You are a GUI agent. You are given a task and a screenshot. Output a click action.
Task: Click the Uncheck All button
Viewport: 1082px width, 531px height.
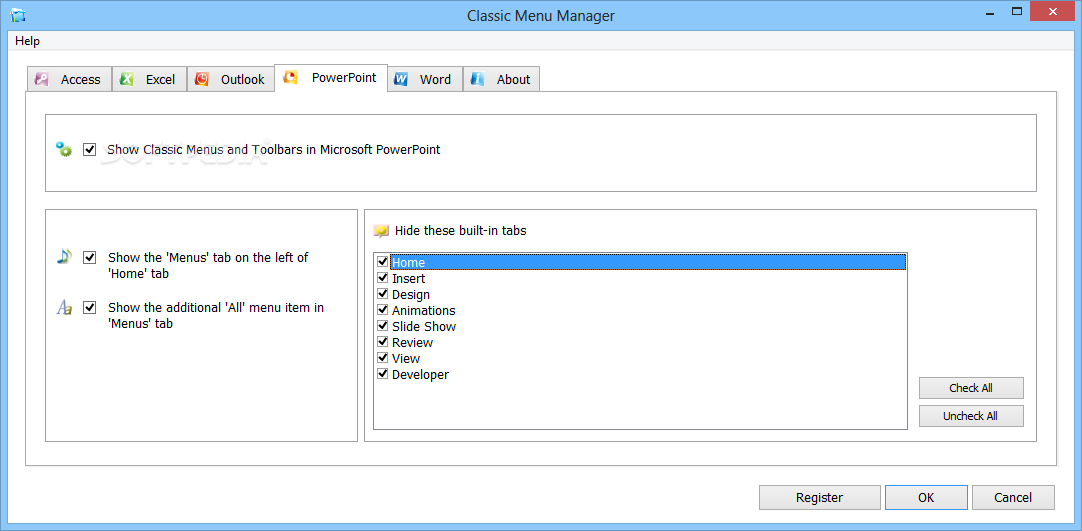(x=971, y=417)
